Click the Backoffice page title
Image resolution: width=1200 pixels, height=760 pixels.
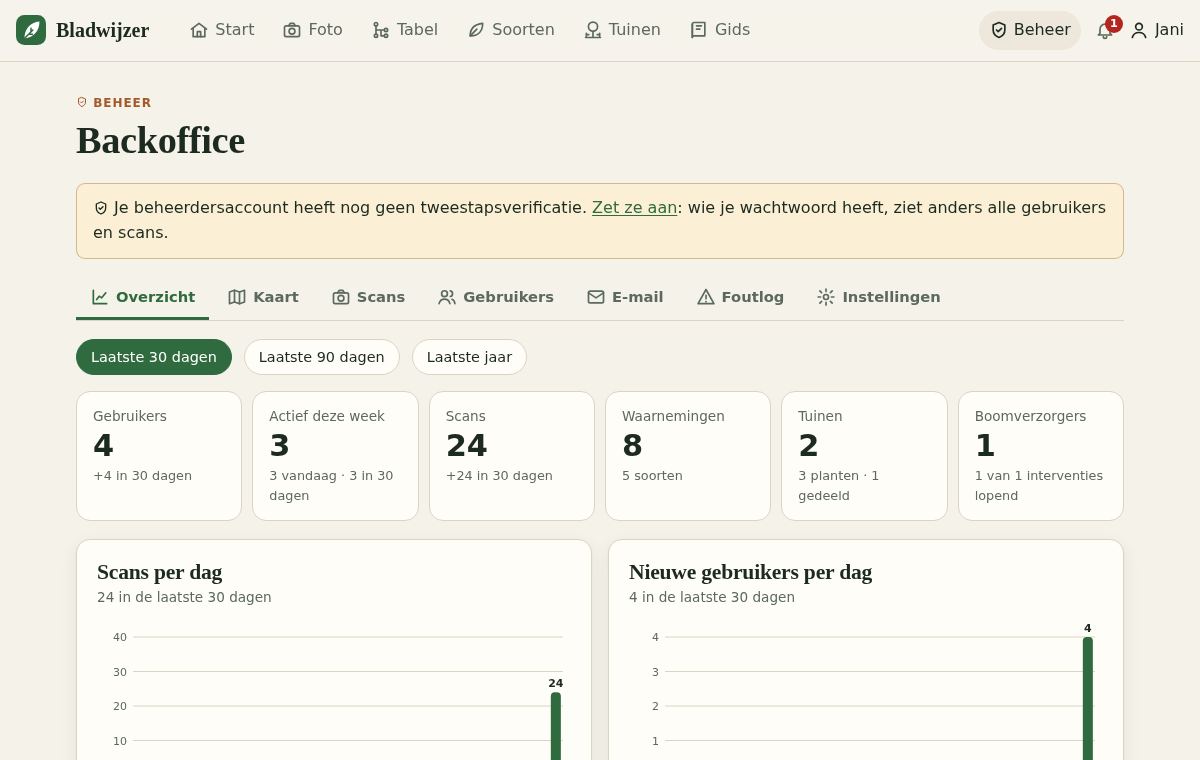coord(160,141)
